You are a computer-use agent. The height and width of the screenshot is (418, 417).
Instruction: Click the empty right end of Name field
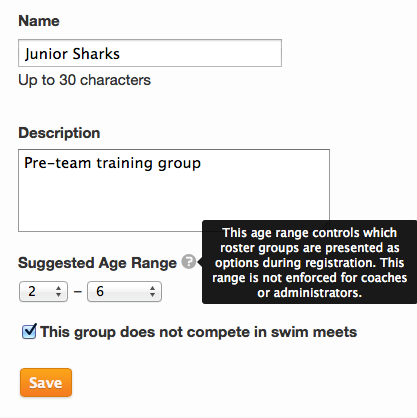(x=233, y=53)
